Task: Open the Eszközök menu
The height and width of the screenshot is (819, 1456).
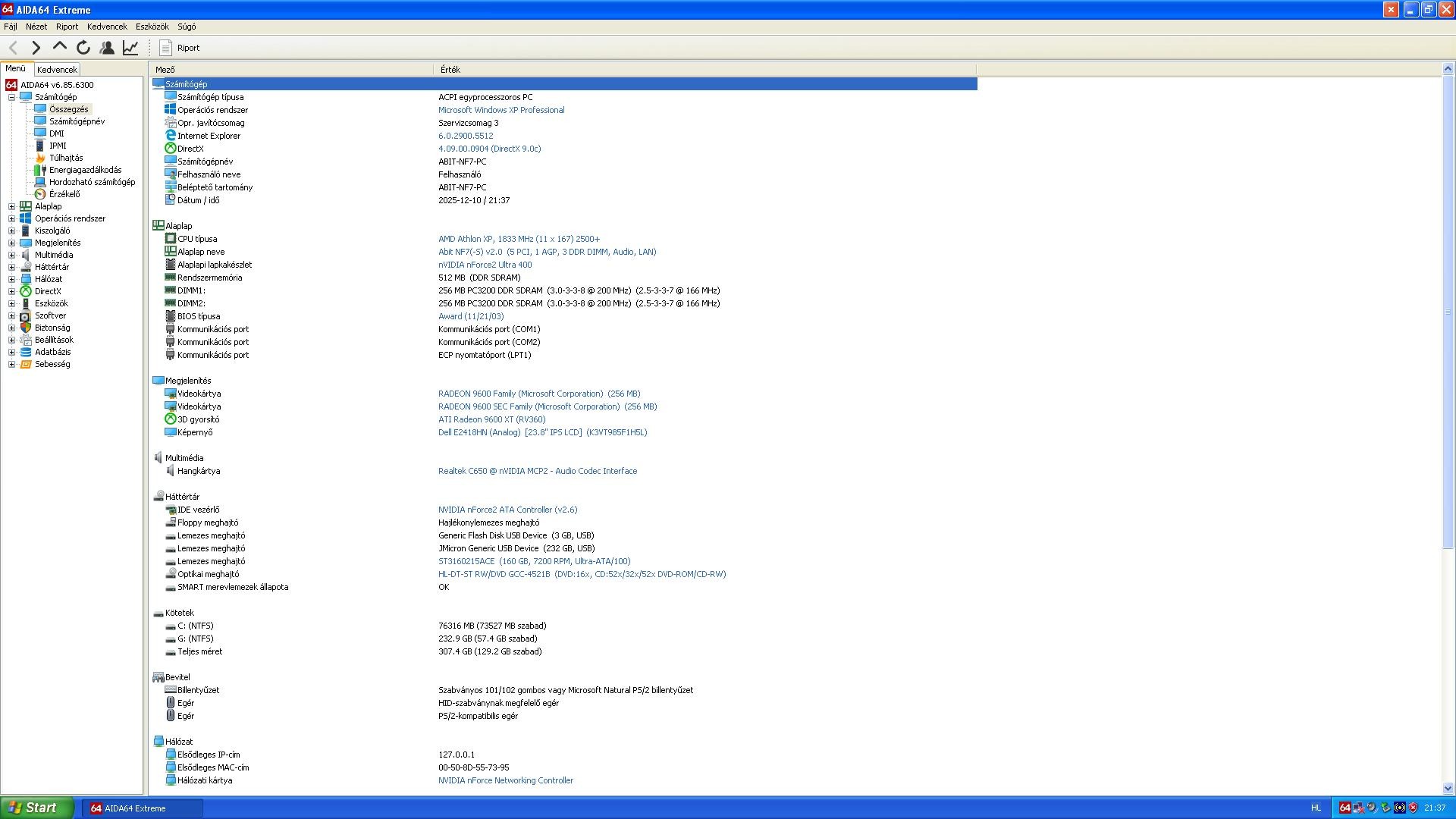Action: 152,27
